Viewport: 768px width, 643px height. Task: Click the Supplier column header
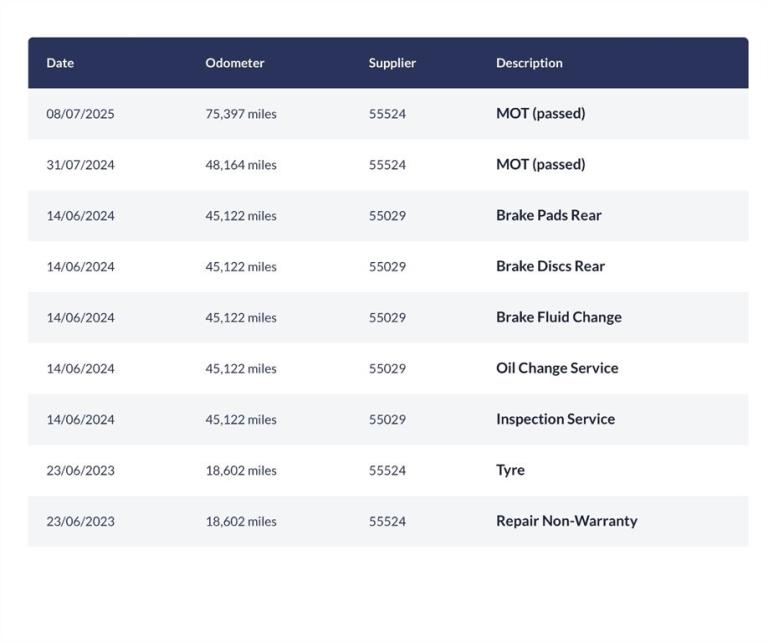pos(392,63)
